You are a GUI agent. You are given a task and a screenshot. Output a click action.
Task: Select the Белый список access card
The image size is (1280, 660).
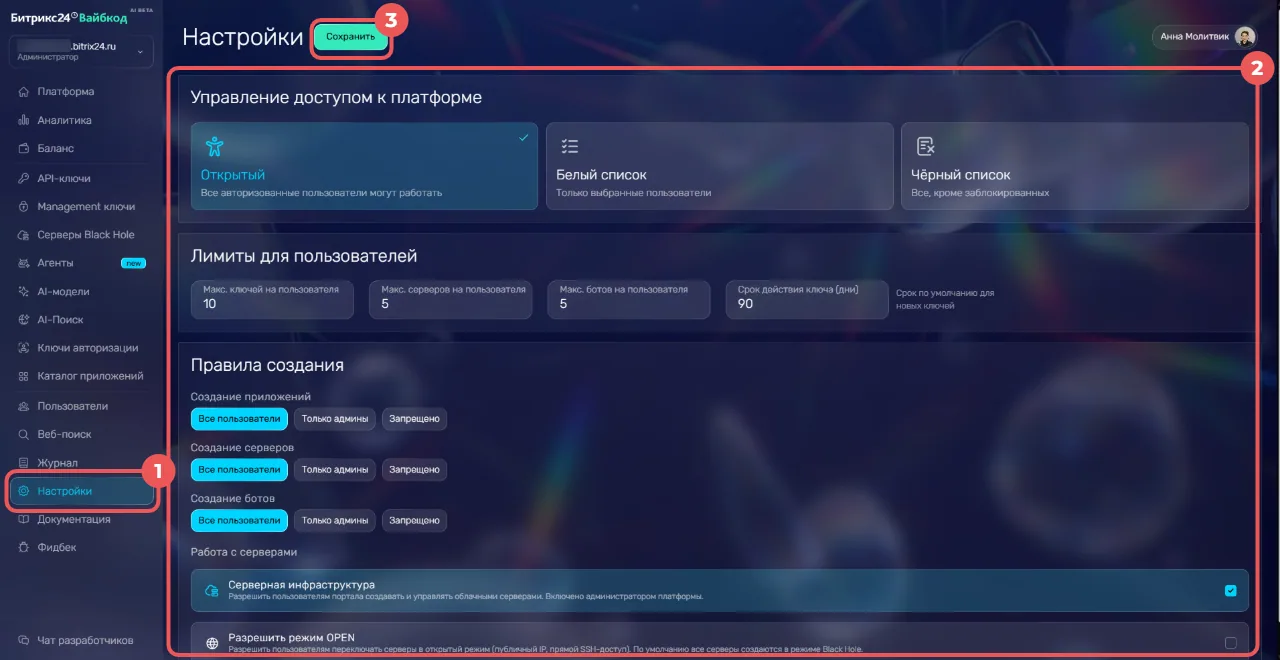[x=719, y=166]
